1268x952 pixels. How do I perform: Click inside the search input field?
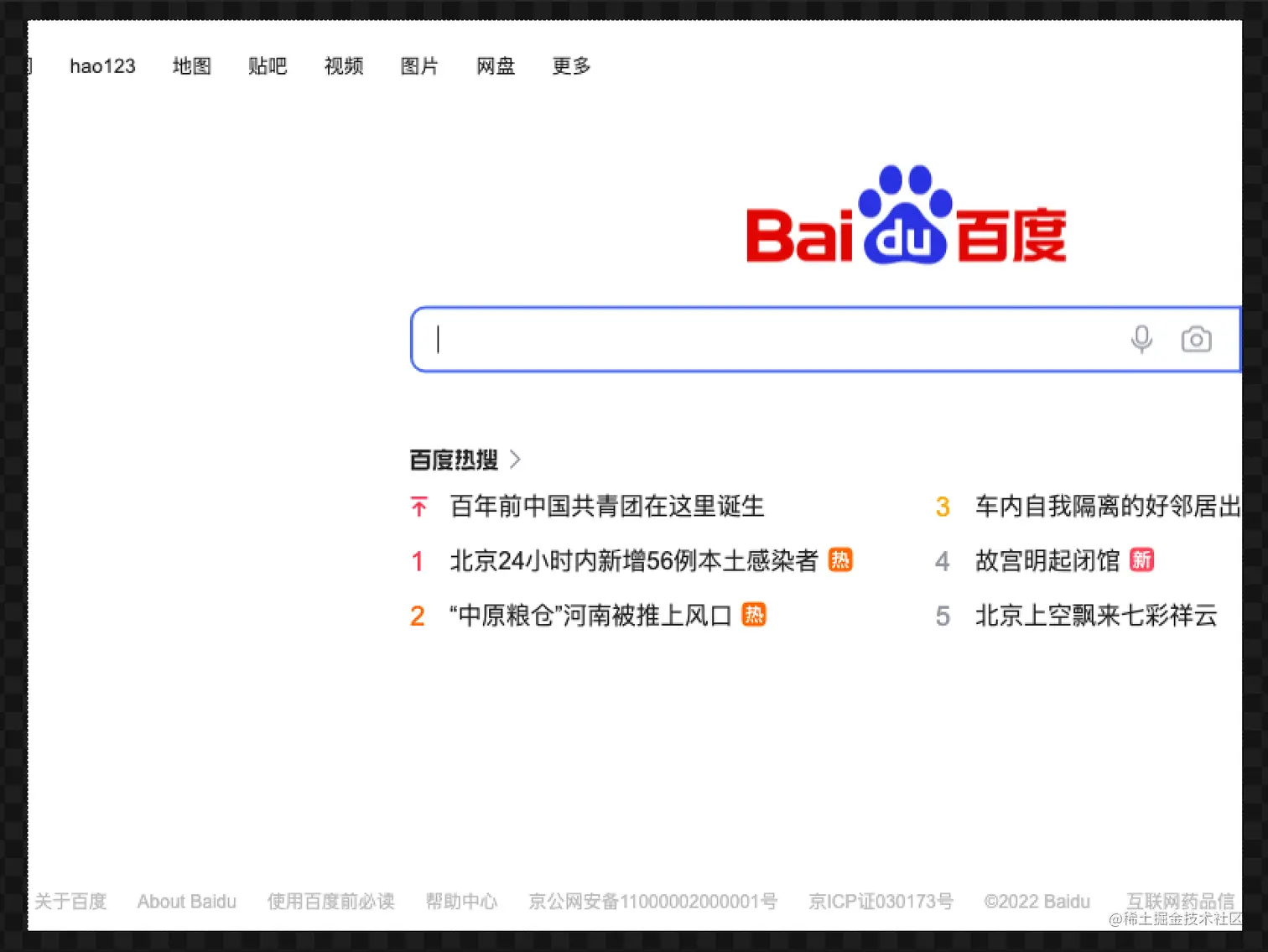(755, 339)
